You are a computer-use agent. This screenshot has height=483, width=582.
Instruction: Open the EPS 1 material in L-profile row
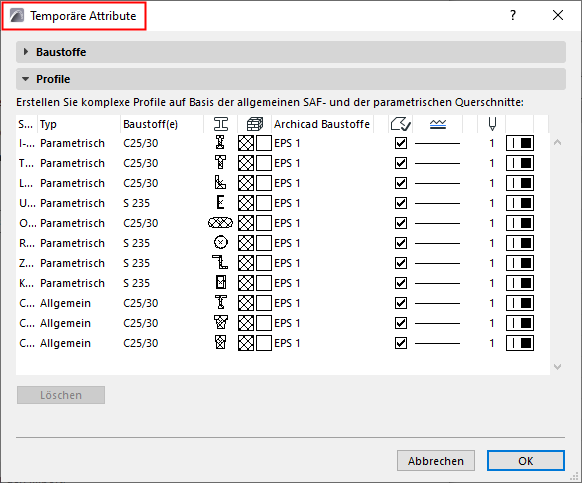287,183
